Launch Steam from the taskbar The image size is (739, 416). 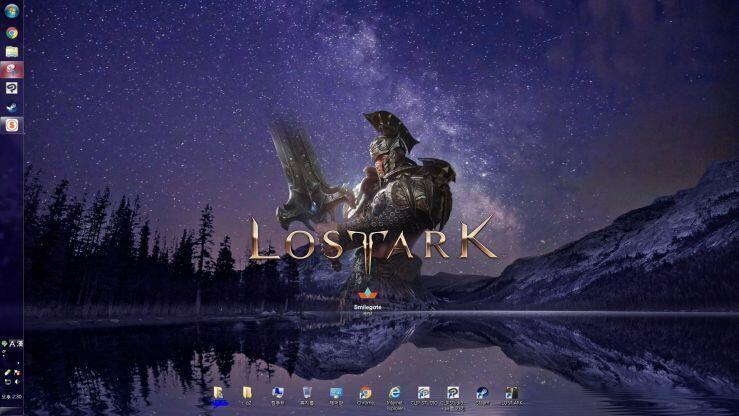11,107
